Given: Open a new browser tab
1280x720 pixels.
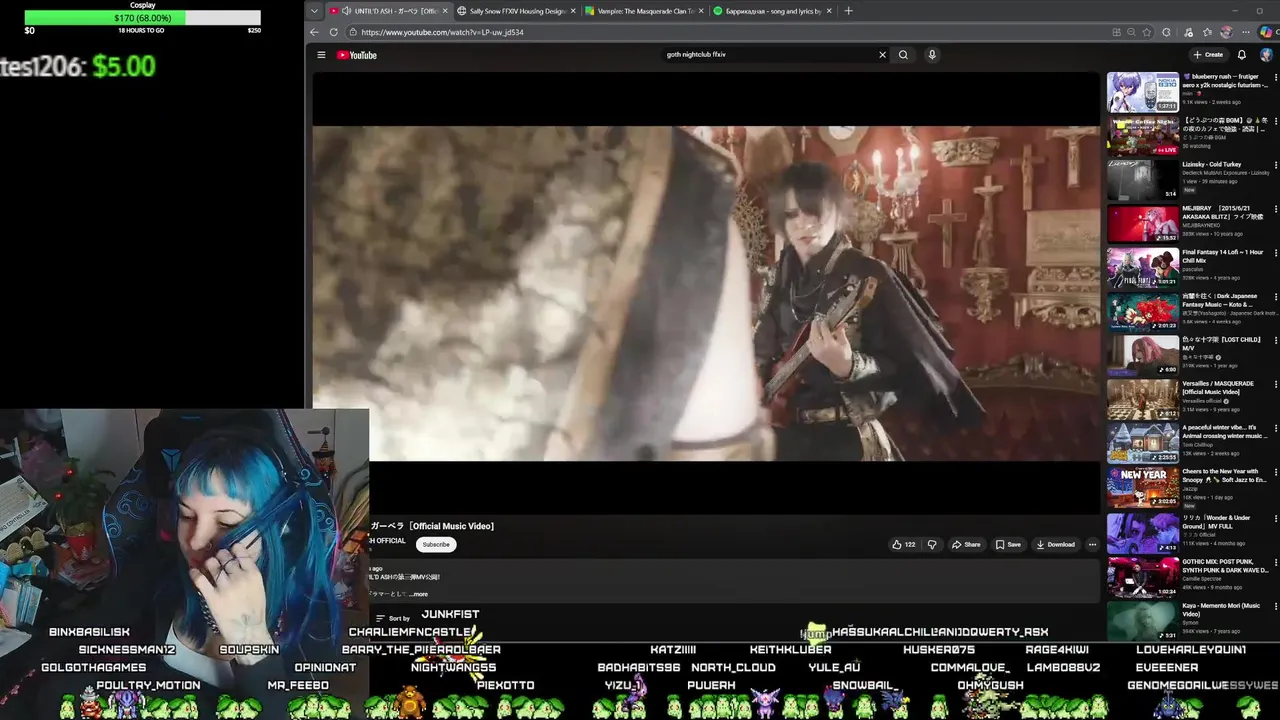Looking at the screenshot, I should (x=848, y=11).
